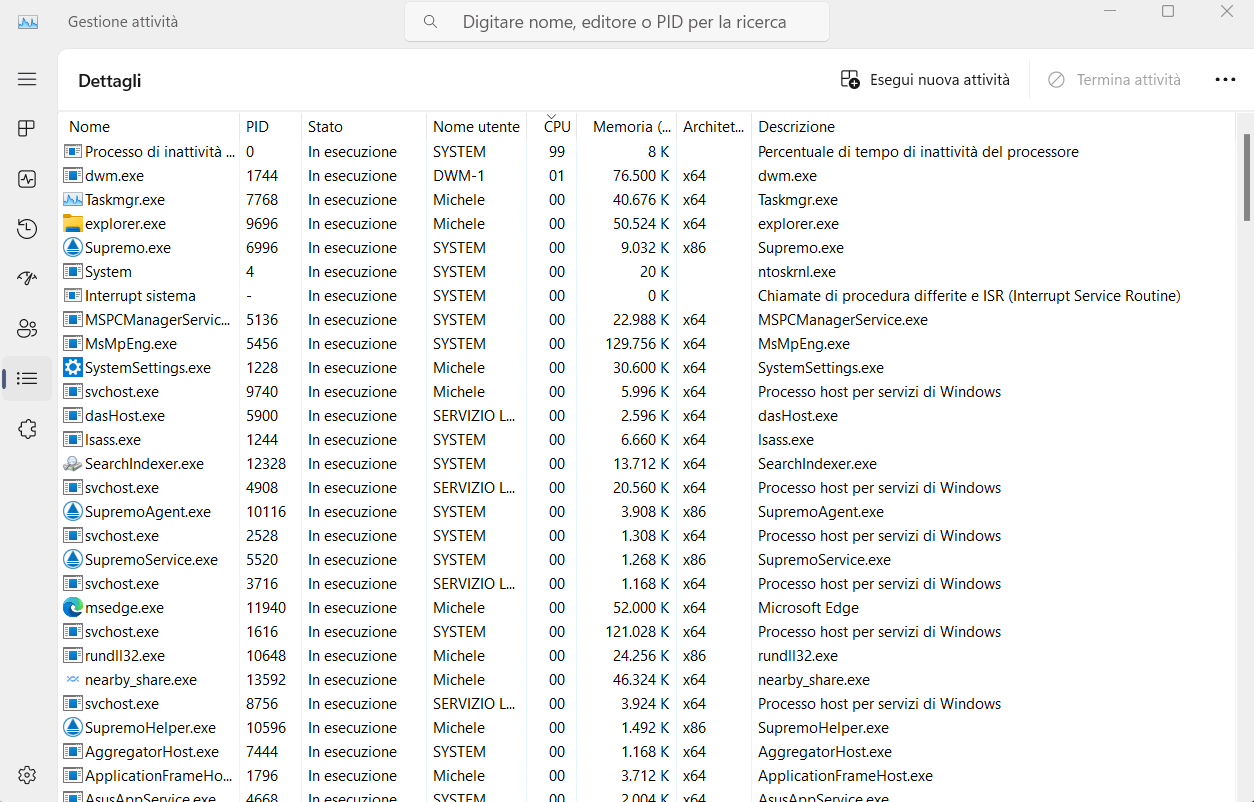Click Esegui nuova attività button

pyautogui.click(x=925, y=80)
